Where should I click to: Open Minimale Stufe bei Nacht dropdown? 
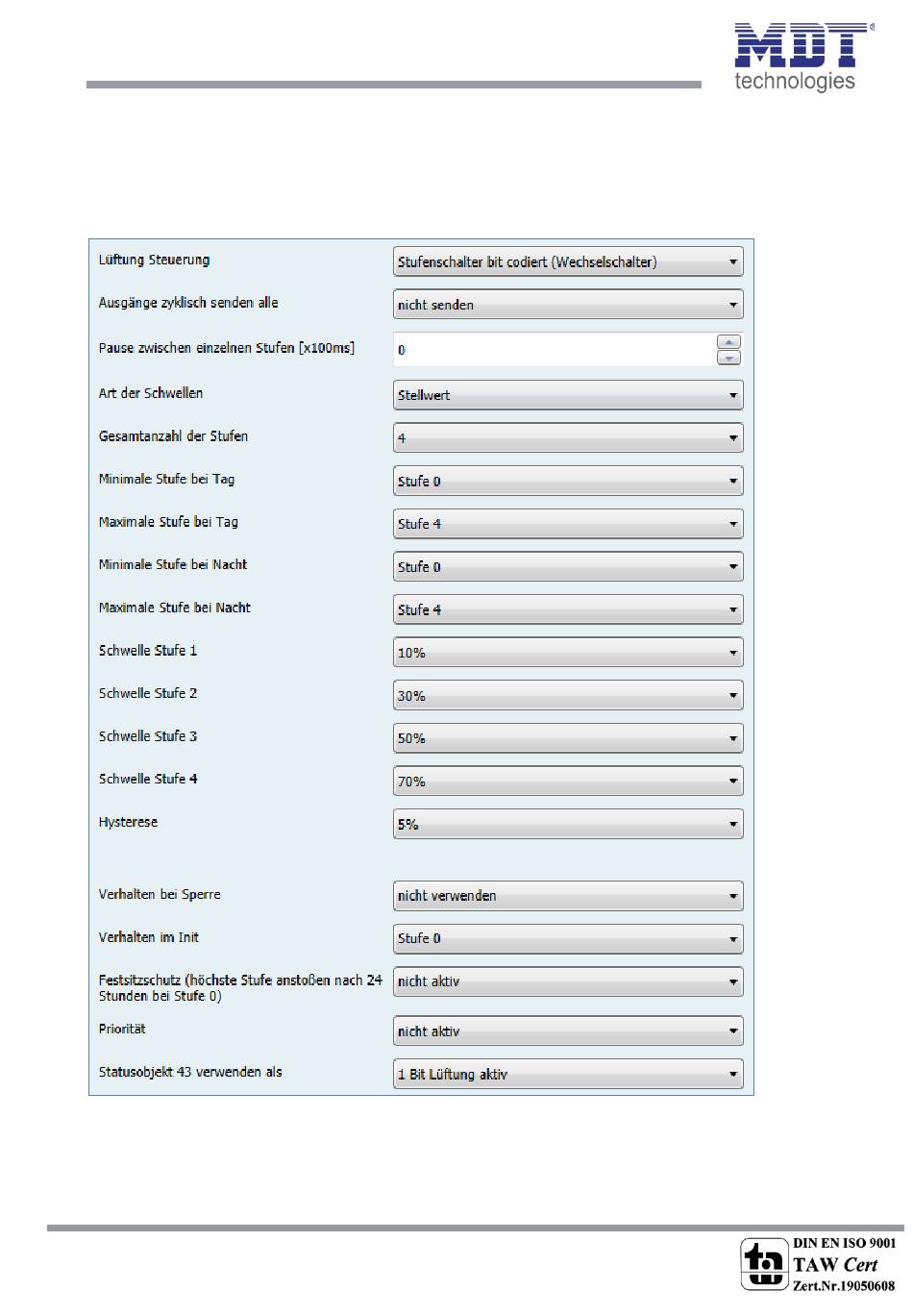tap(568, 567)
